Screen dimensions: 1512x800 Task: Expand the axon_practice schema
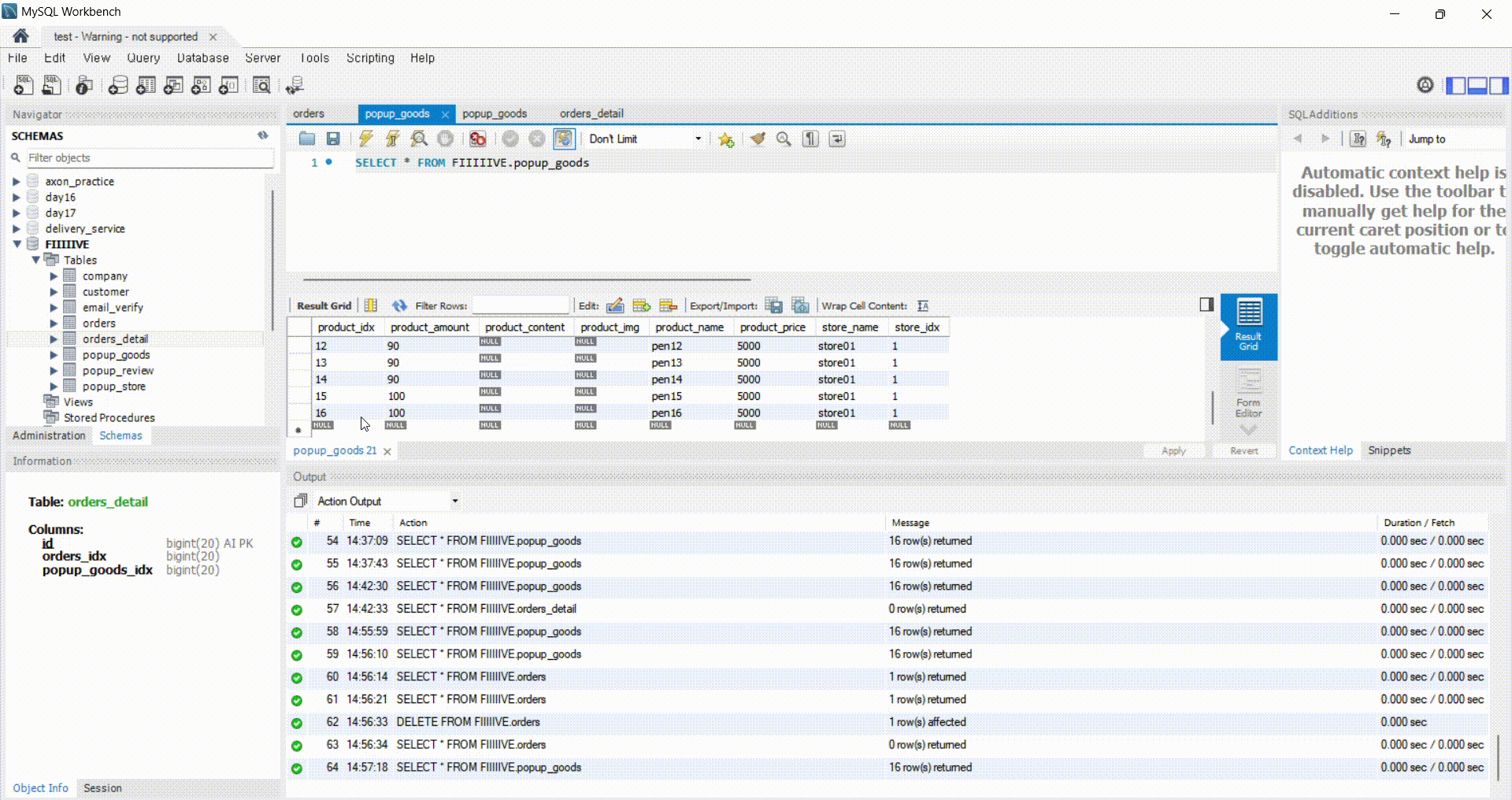17,181
